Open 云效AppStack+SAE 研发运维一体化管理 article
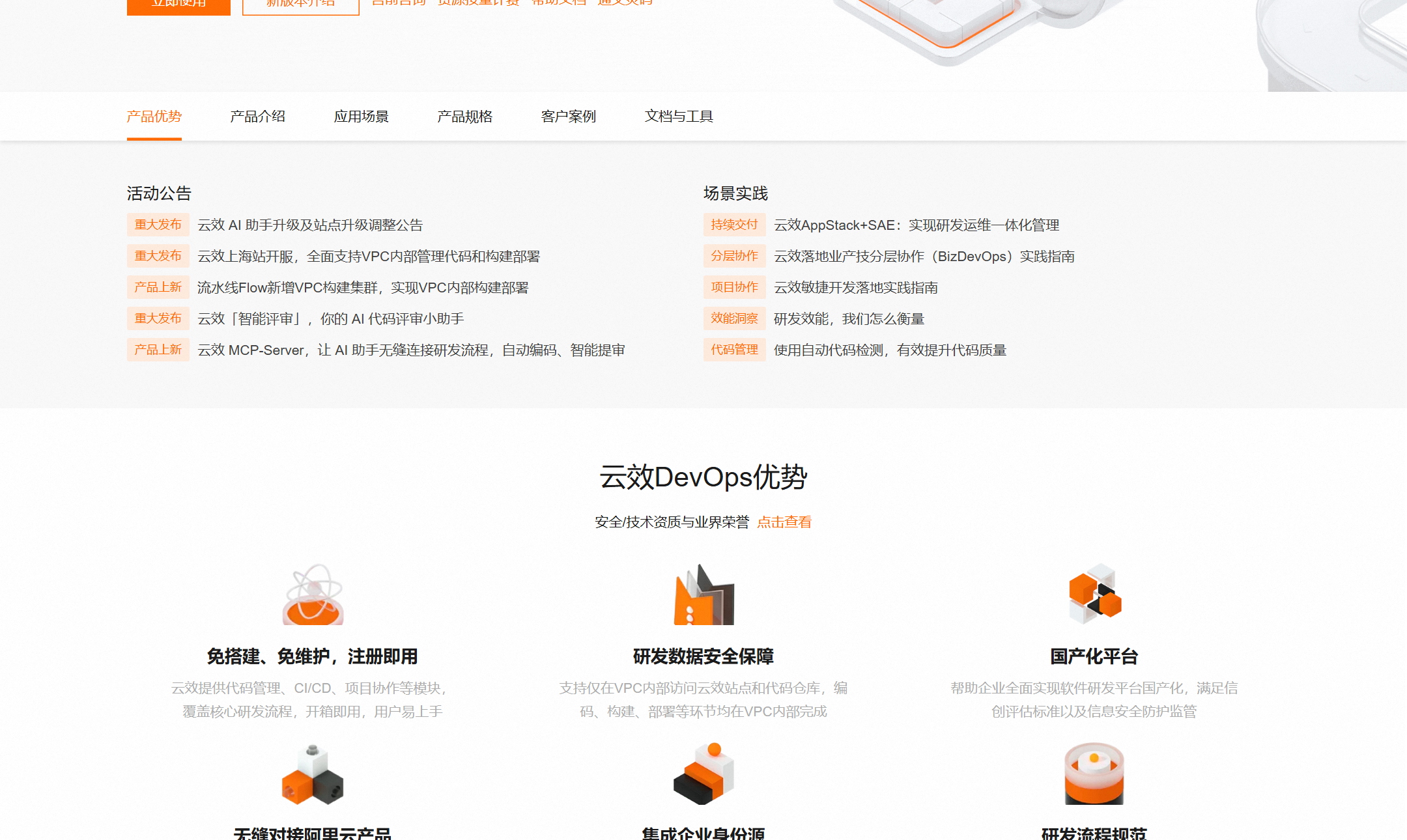The image size is (1407, 840). point(917,225)
